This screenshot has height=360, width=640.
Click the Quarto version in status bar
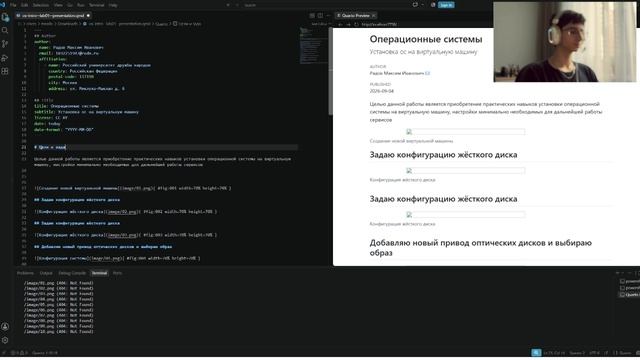click(45, 353)
